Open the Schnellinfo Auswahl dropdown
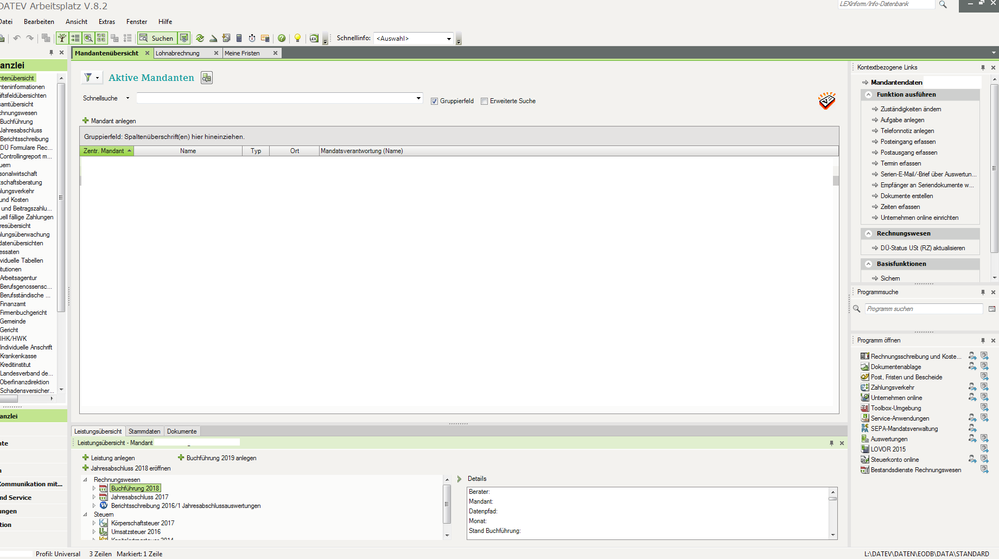999x559 pixels. (x=449, y=38)
